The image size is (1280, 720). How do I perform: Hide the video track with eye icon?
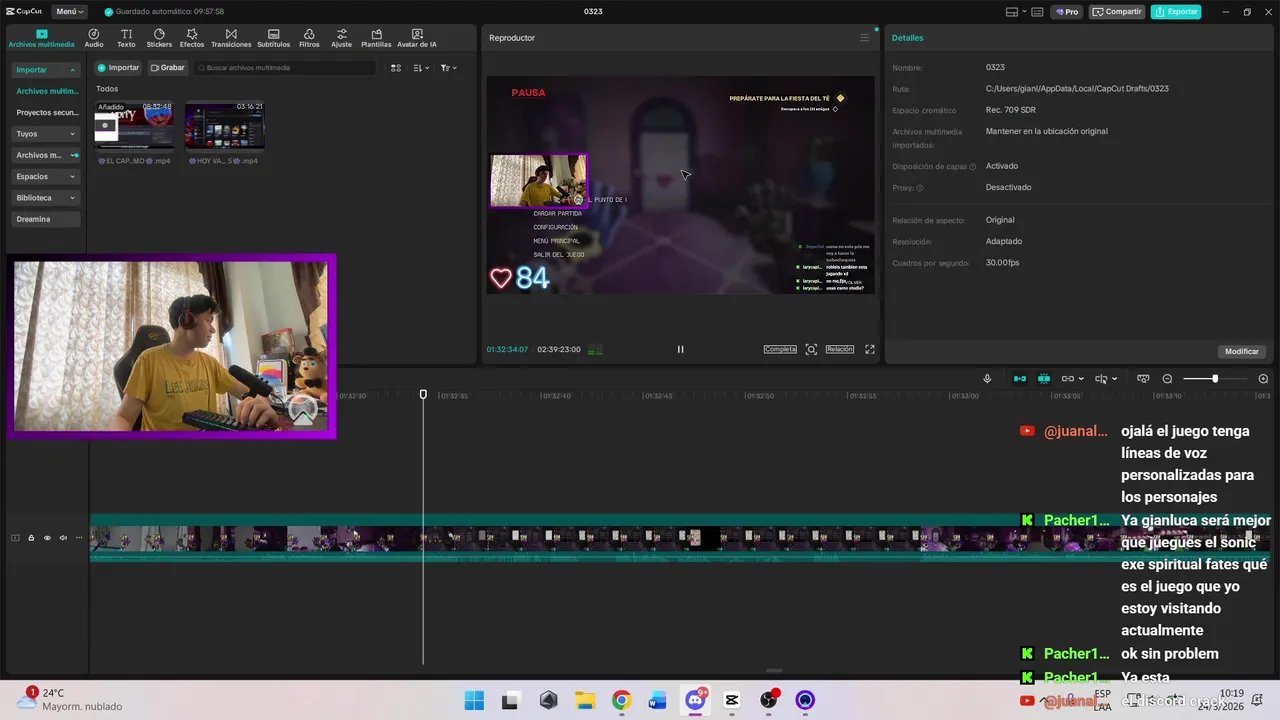(x=47, y=538)
